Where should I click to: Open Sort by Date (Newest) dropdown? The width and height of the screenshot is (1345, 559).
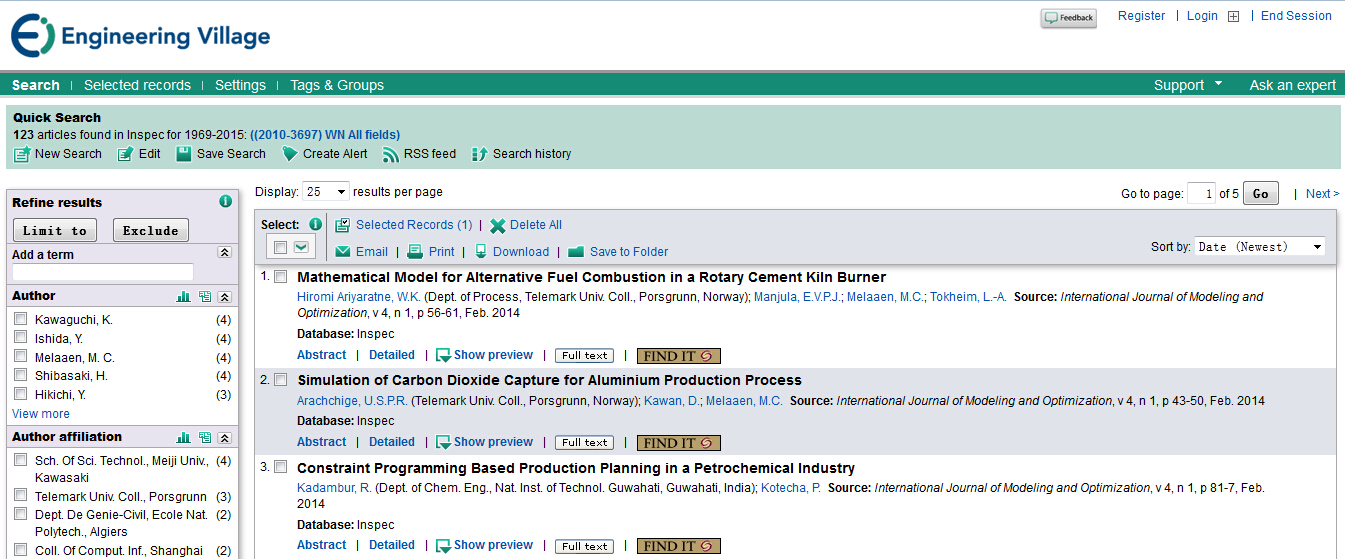1260,247
